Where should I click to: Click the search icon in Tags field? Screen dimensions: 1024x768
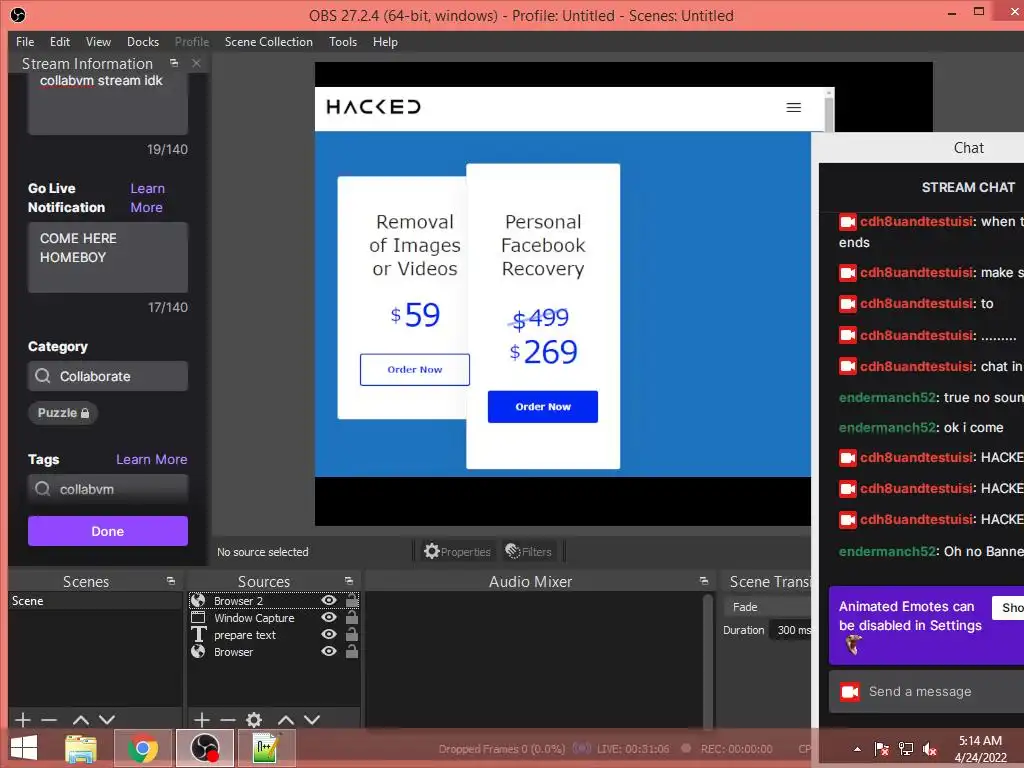click(x=42, y=488)
